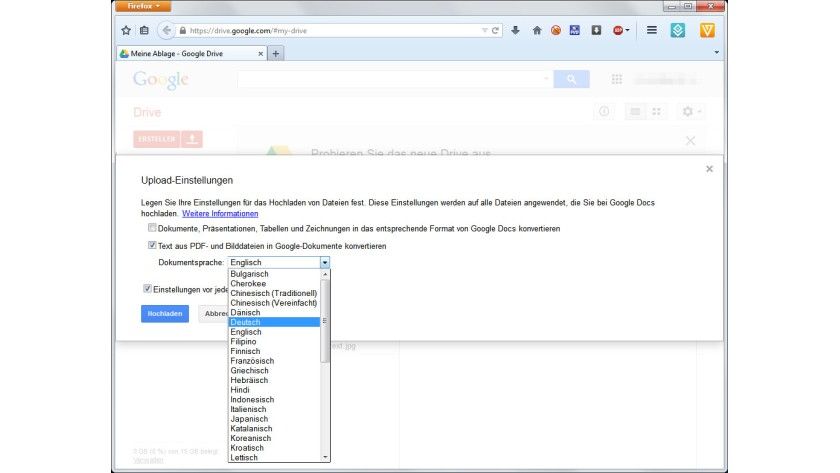This screenshot has width=840, height=473.
Task: Click language list scroll-up arrow
Action: (x=325, y=274)
